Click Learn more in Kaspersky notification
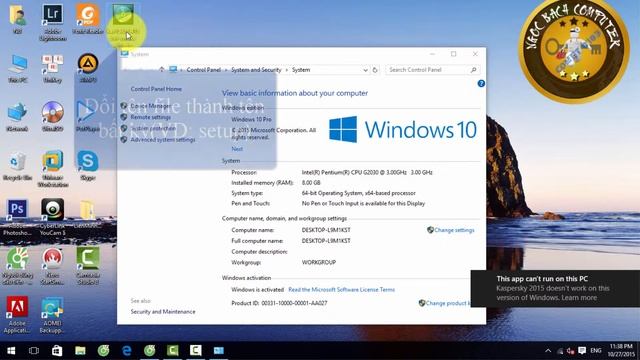Viewport: 640px width, 360px height. tap(579, 298)
